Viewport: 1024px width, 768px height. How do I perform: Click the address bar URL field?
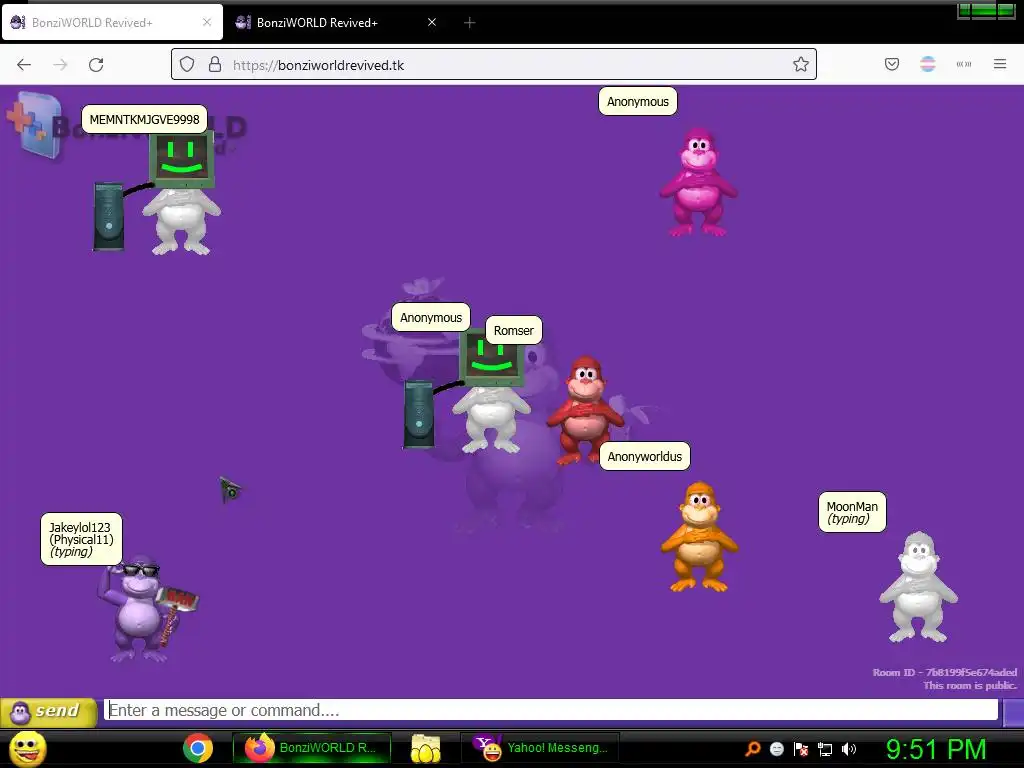494,65
